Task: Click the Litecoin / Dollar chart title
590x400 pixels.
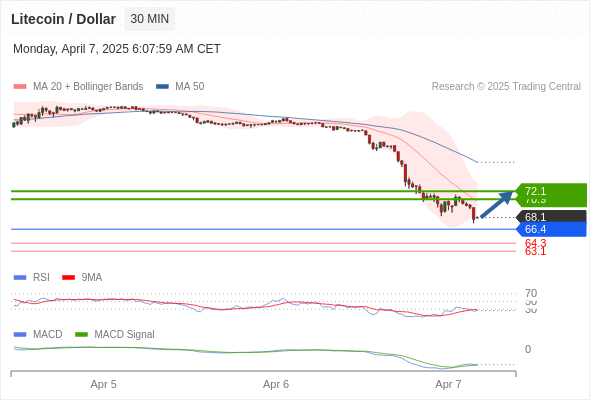Action: point(64,19)
